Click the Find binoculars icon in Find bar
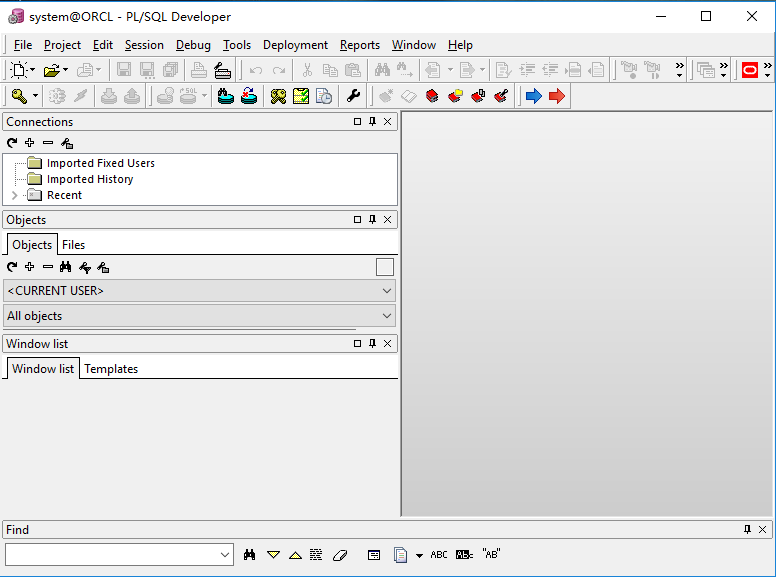 click(249, 555)
